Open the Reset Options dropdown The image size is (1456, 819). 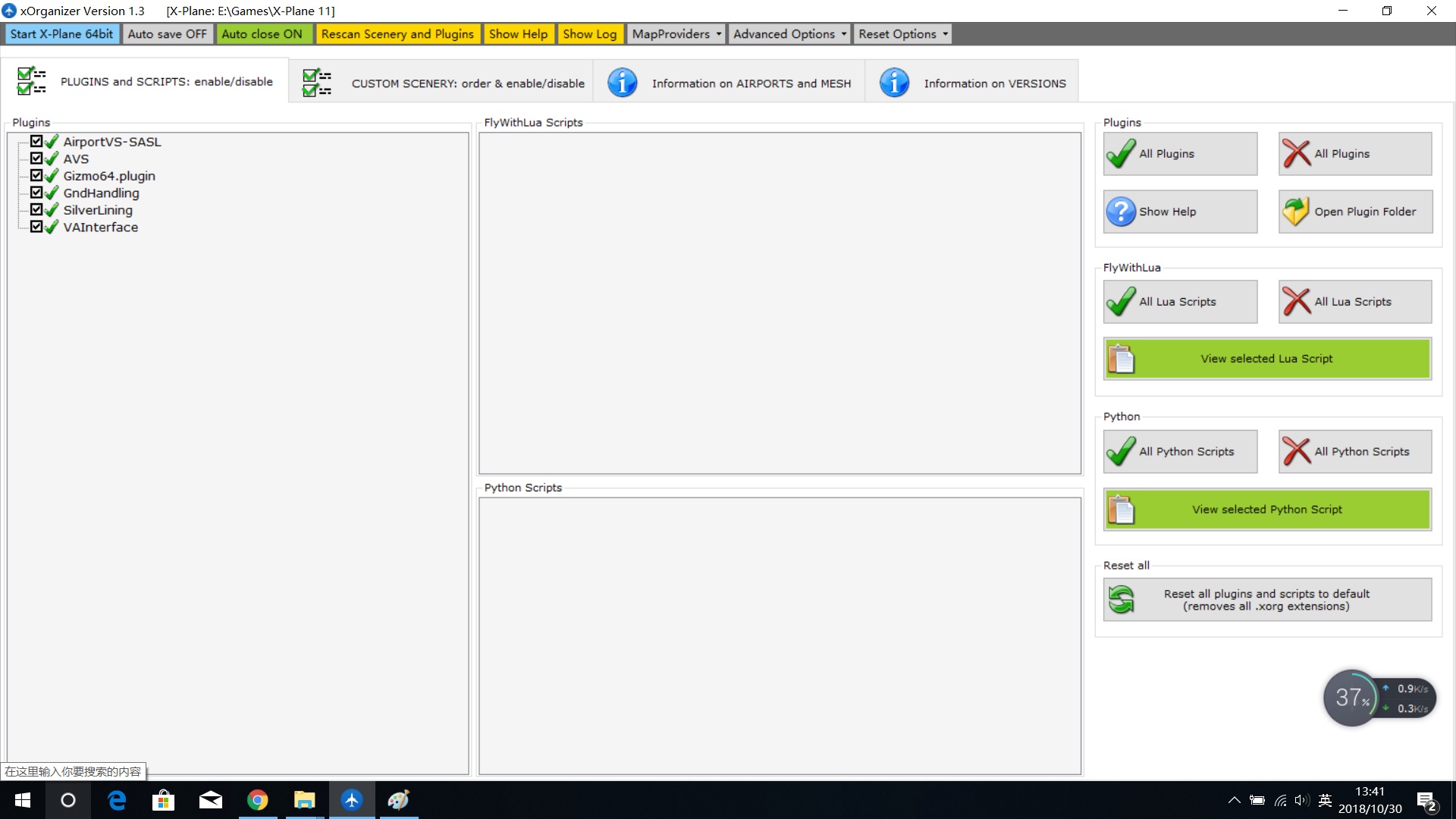point(902,34)
